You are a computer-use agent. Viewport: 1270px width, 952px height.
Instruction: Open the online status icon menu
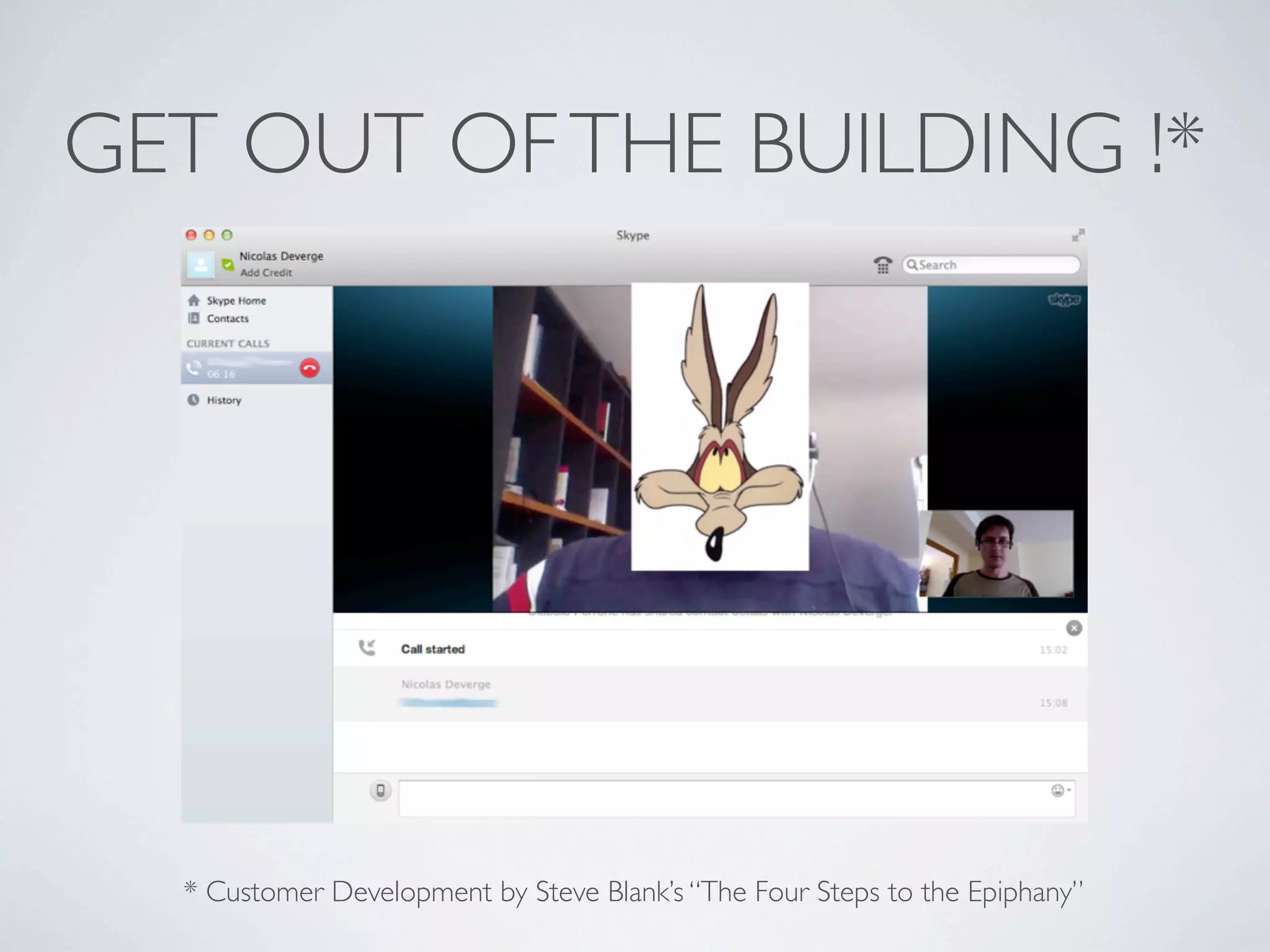coord(228,265)
